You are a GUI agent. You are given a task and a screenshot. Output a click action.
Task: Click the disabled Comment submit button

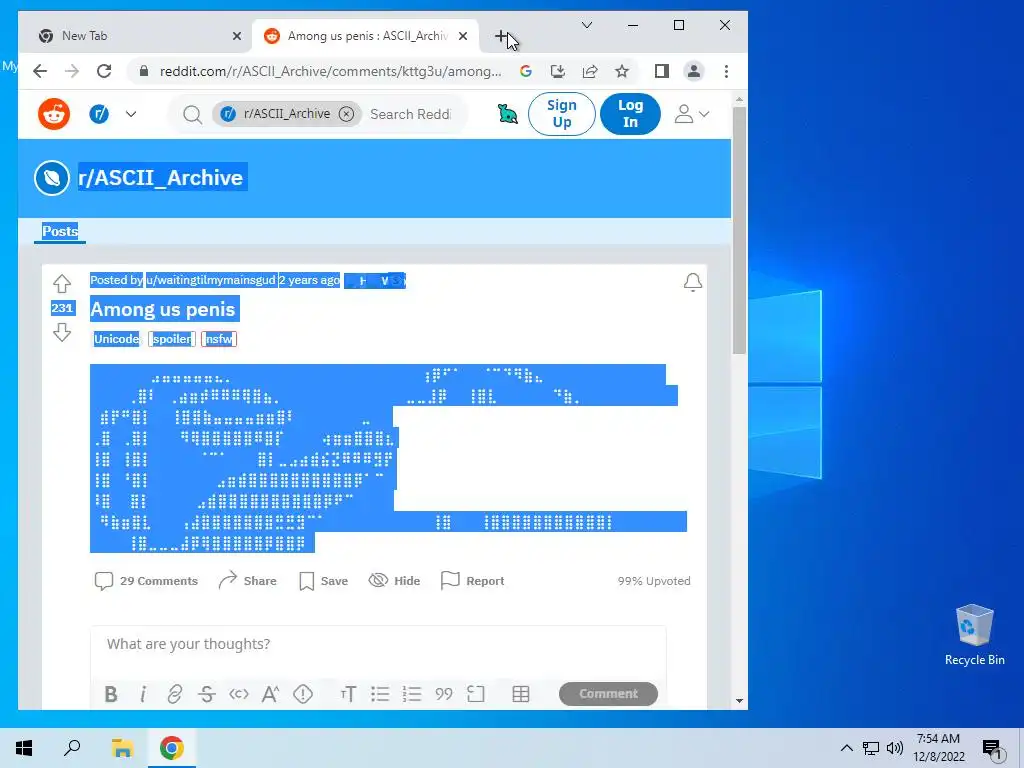pyautogui.click(x=608, y=694)
